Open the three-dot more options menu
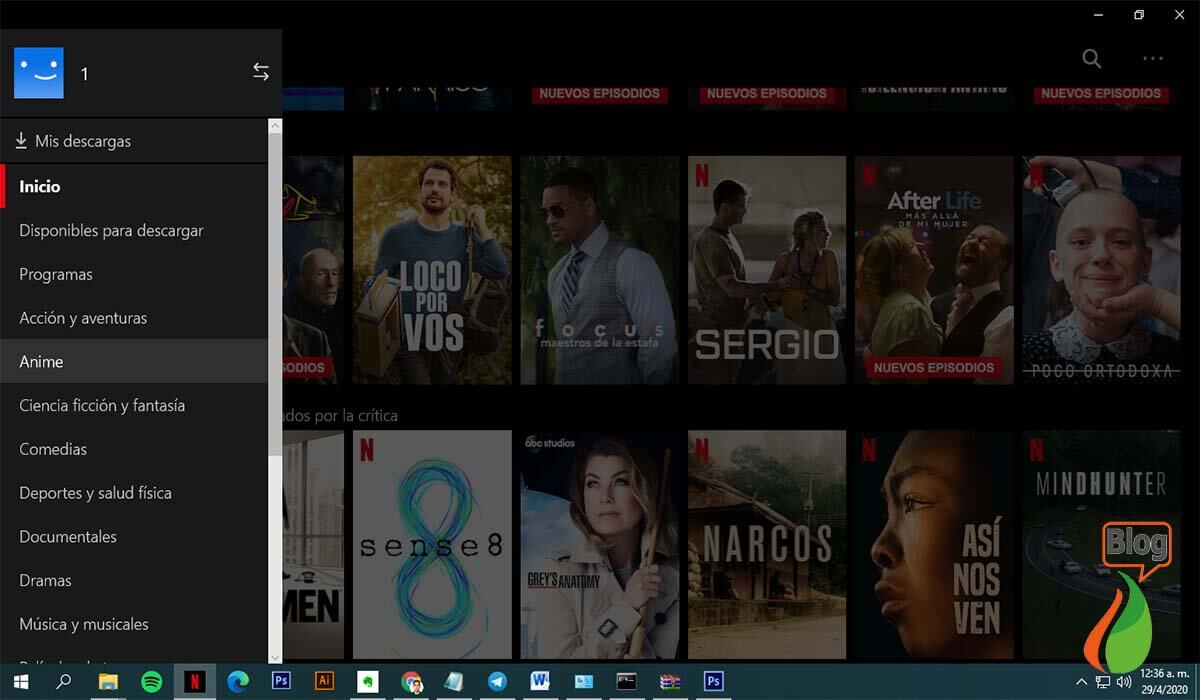The width and height of the screenshot is (1200, 700). 1153,59
